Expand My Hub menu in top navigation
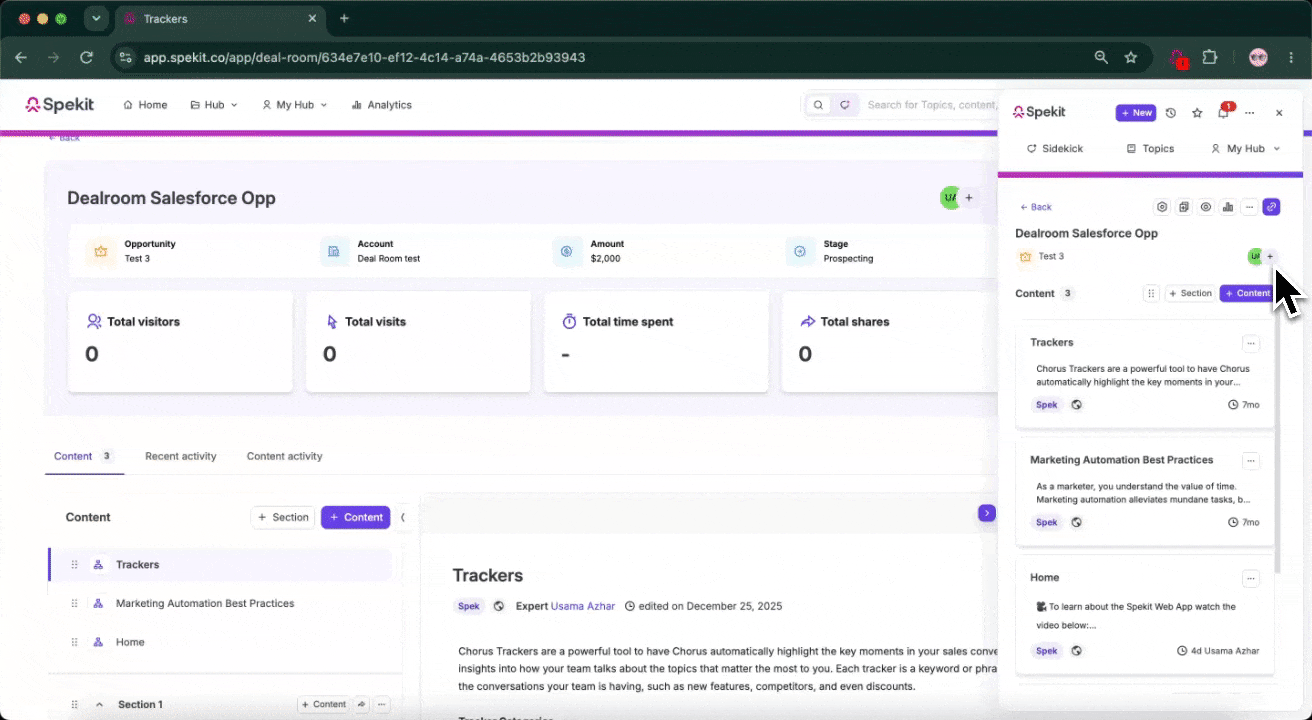The image size is (1312, 720). coord(295,105)
